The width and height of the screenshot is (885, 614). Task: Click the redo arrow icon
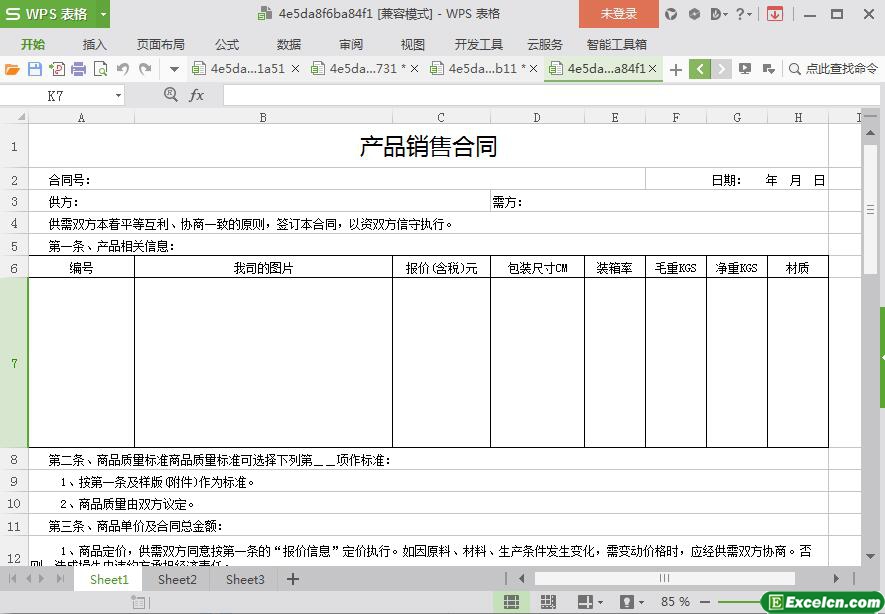pos(145,69)
